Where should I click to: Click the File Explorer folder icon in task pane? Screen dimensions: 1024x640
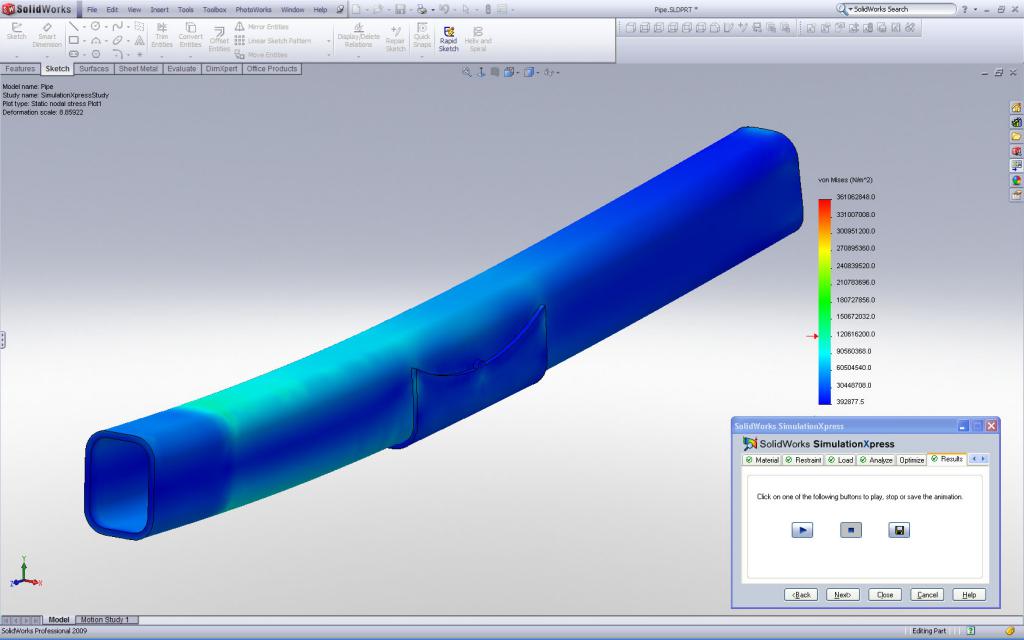[x=1016, y=136]
